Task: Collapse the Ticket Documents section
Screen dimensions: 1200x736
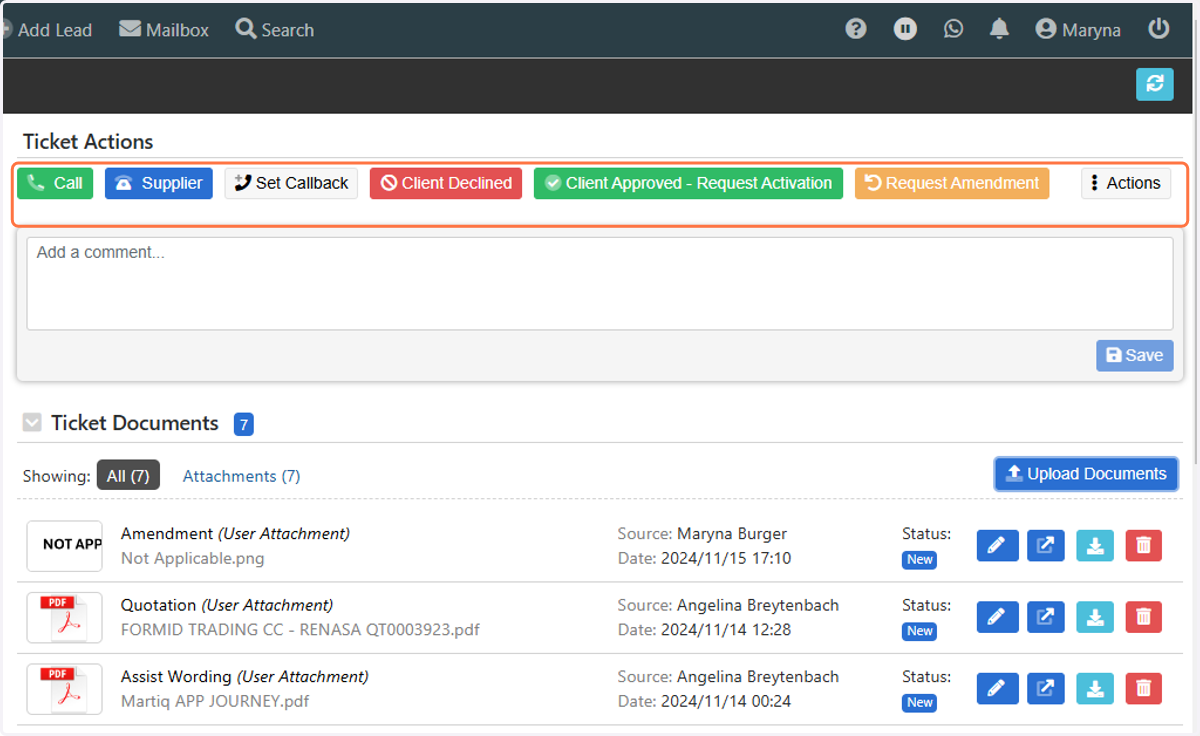Action: 32,423
